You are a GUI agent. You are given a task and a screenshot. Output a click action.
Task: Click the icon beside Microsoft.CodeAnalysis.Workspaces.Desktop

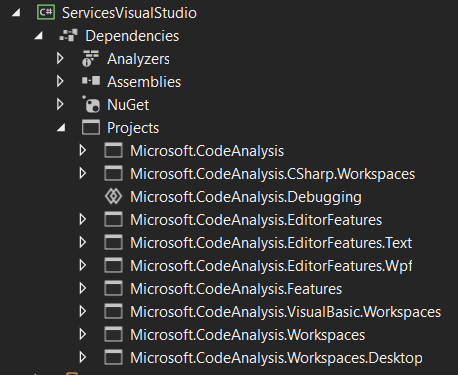[x=113, y=357]
